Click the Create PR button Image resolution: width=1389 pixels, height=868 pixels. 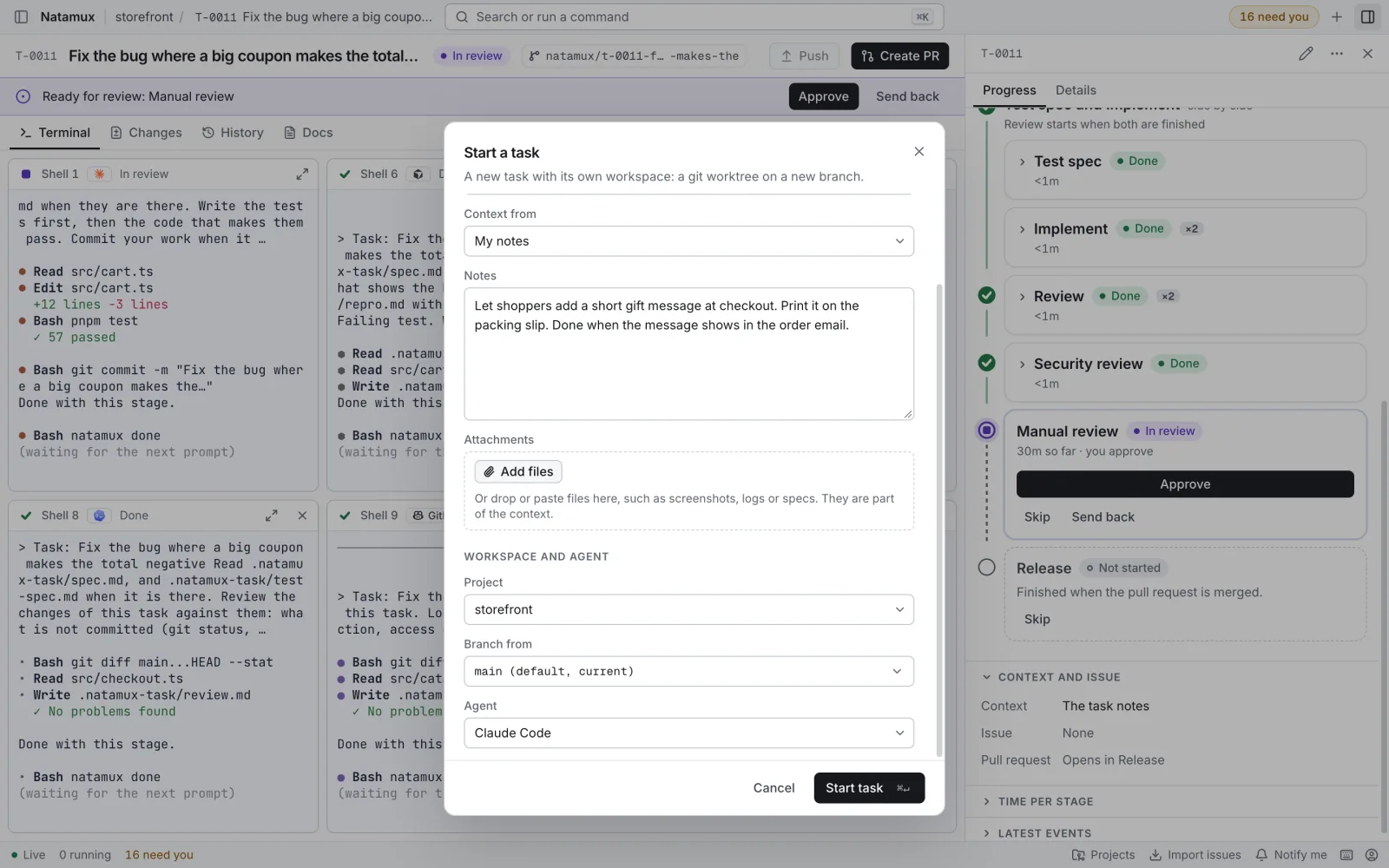pyautogui.click(x=899, y=56)
